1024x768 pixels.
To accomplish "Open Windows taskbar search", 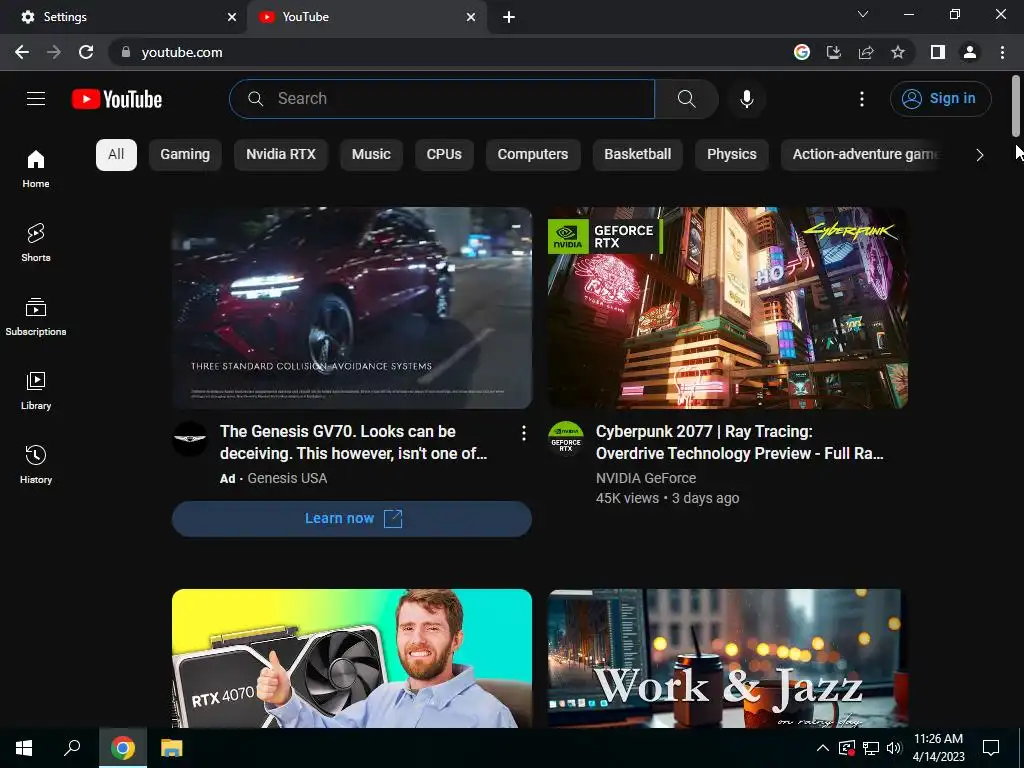I will [x=72, y=748].
